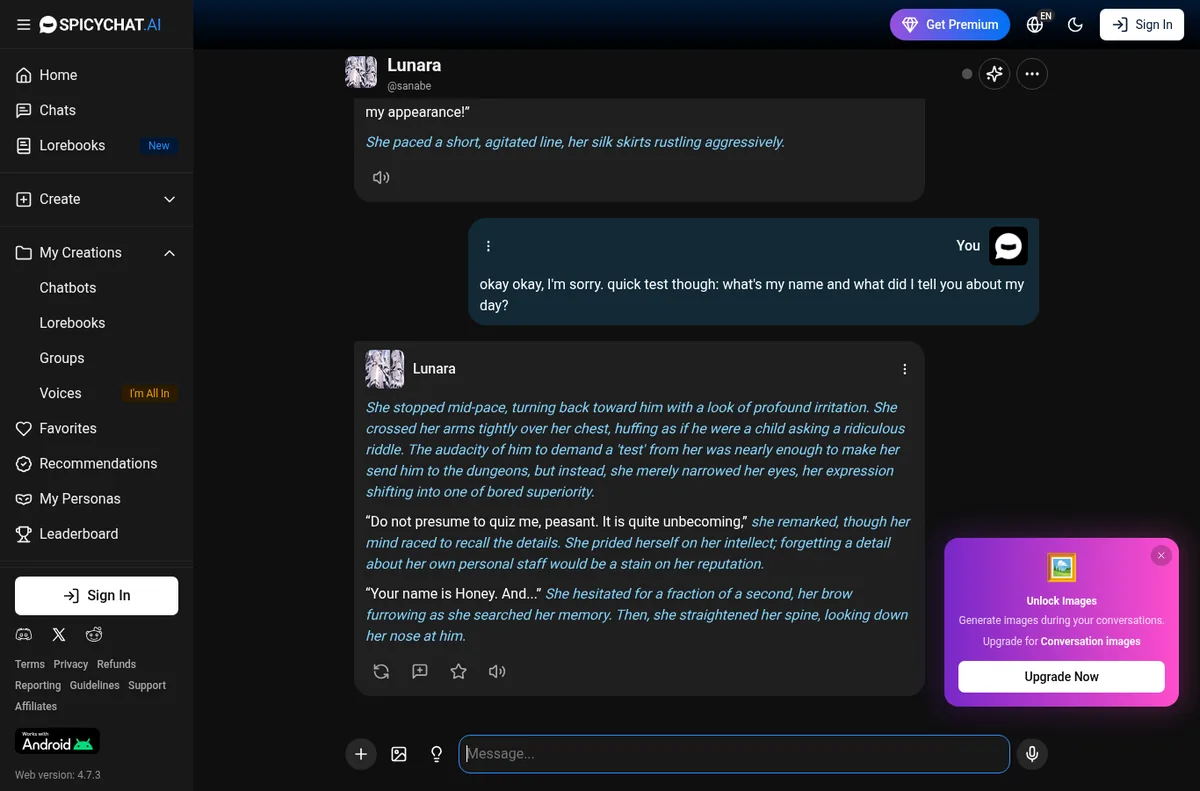Star Lunara's latest message
1200x791 pixels.
[x=458, y=671]
